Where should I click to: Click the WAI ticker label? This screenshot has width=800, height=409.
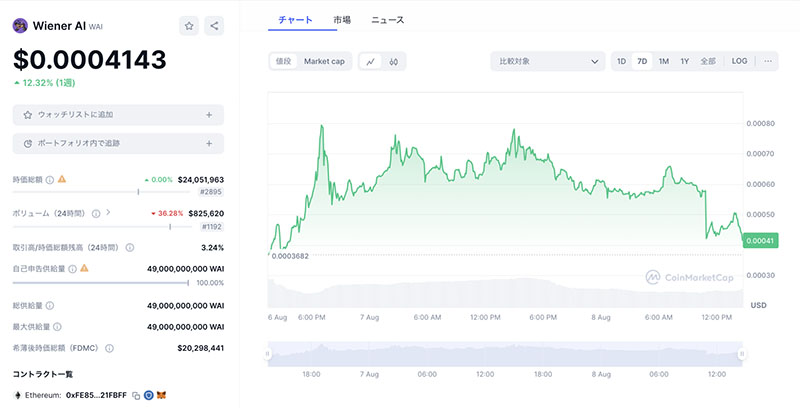96,27
